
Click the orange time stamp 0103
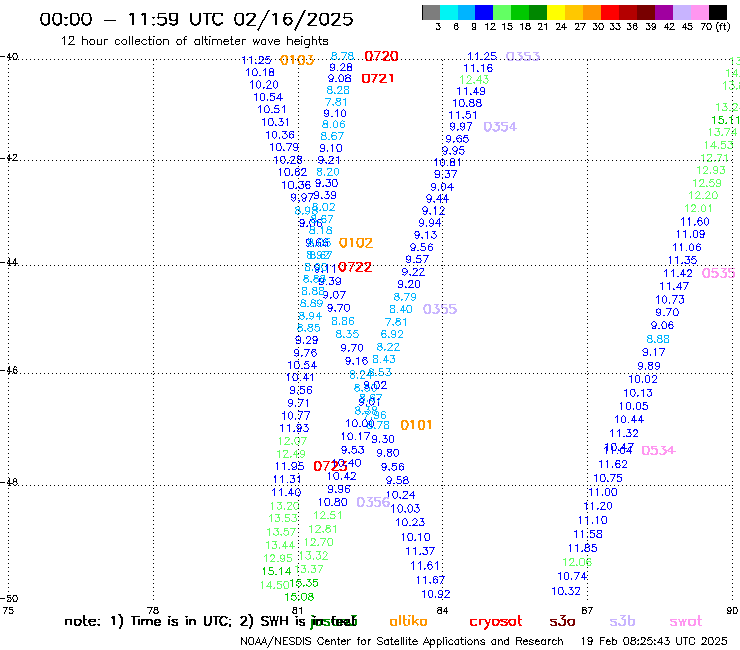point(297,60)
